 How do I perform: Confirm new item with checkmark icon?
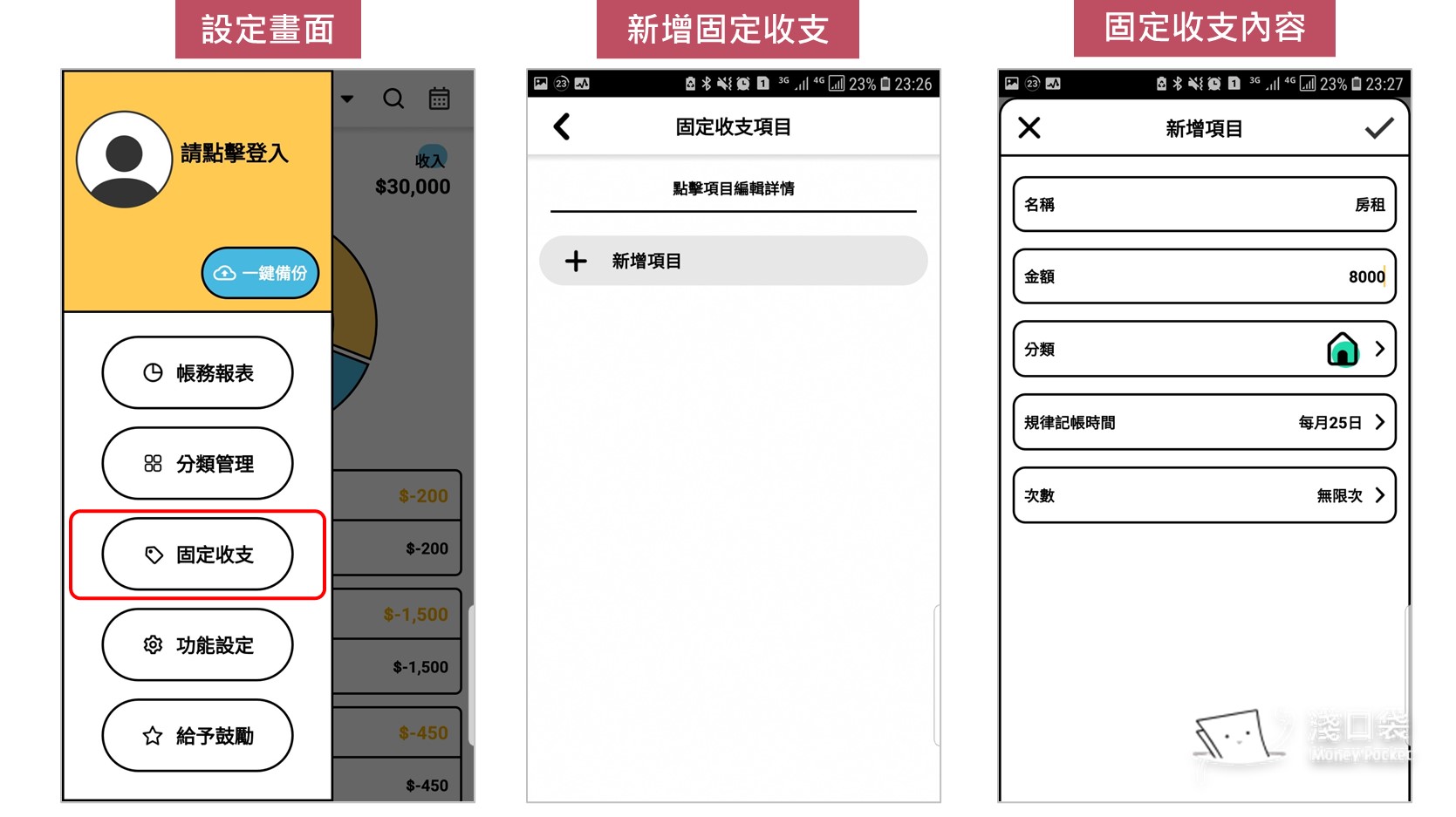click(1379, 129)
